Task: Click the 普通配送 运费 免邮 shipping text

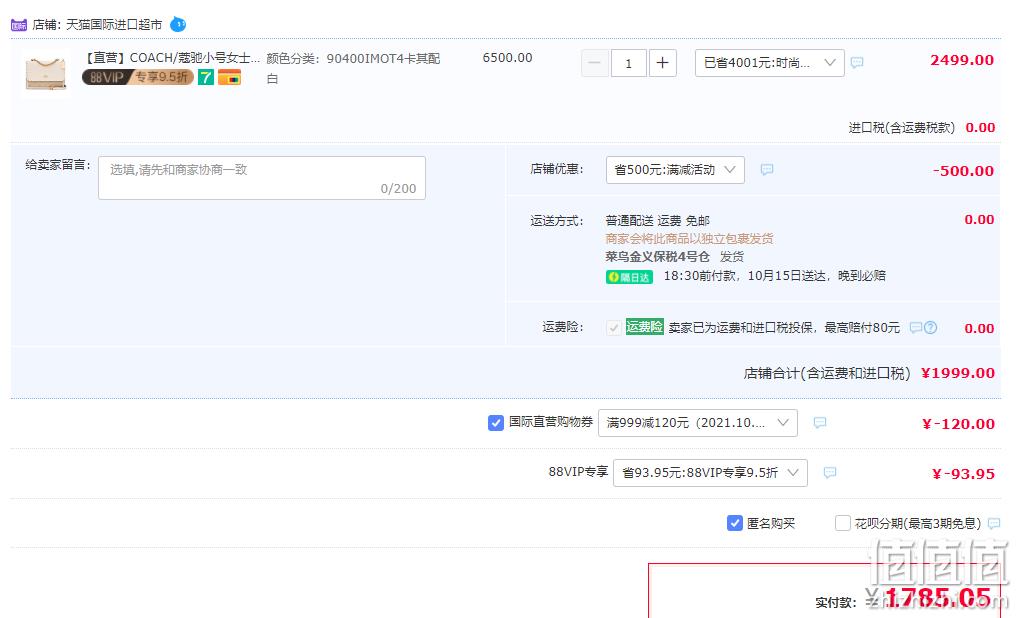Action: click(658, 221)
